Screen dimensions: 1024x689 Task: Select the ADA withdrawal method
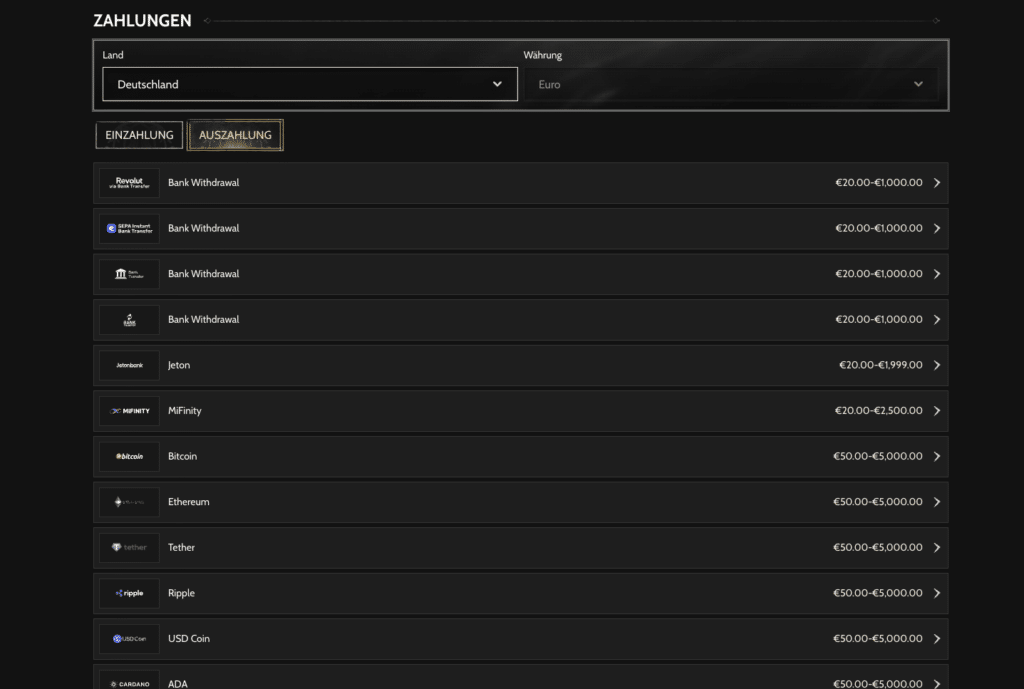pos(520,677)
